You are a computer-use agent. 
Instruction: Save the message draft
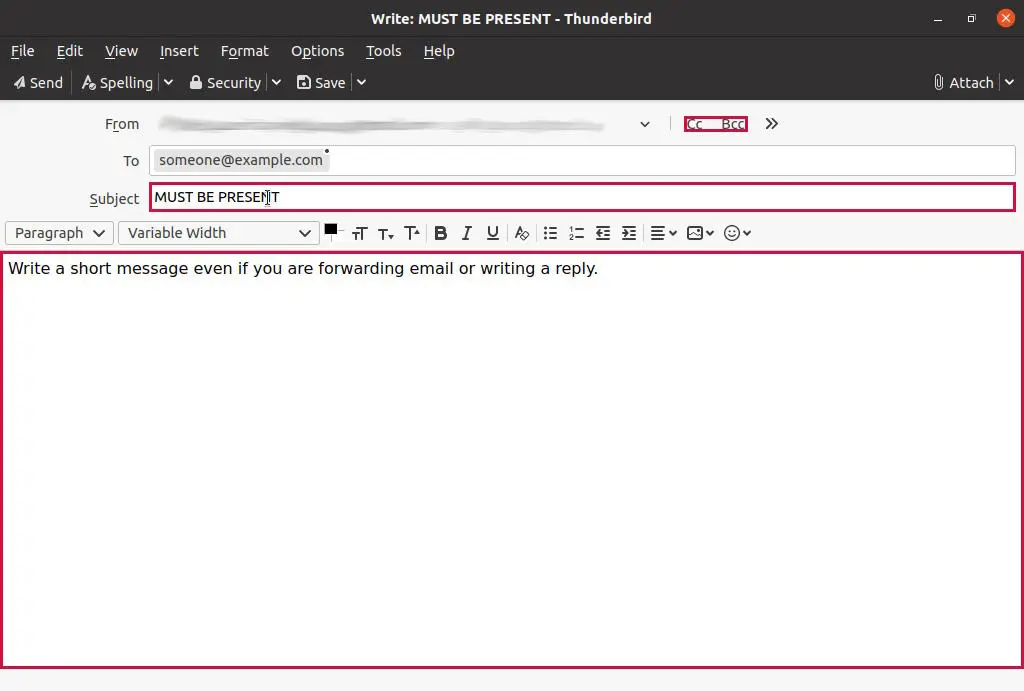(321, 83)
